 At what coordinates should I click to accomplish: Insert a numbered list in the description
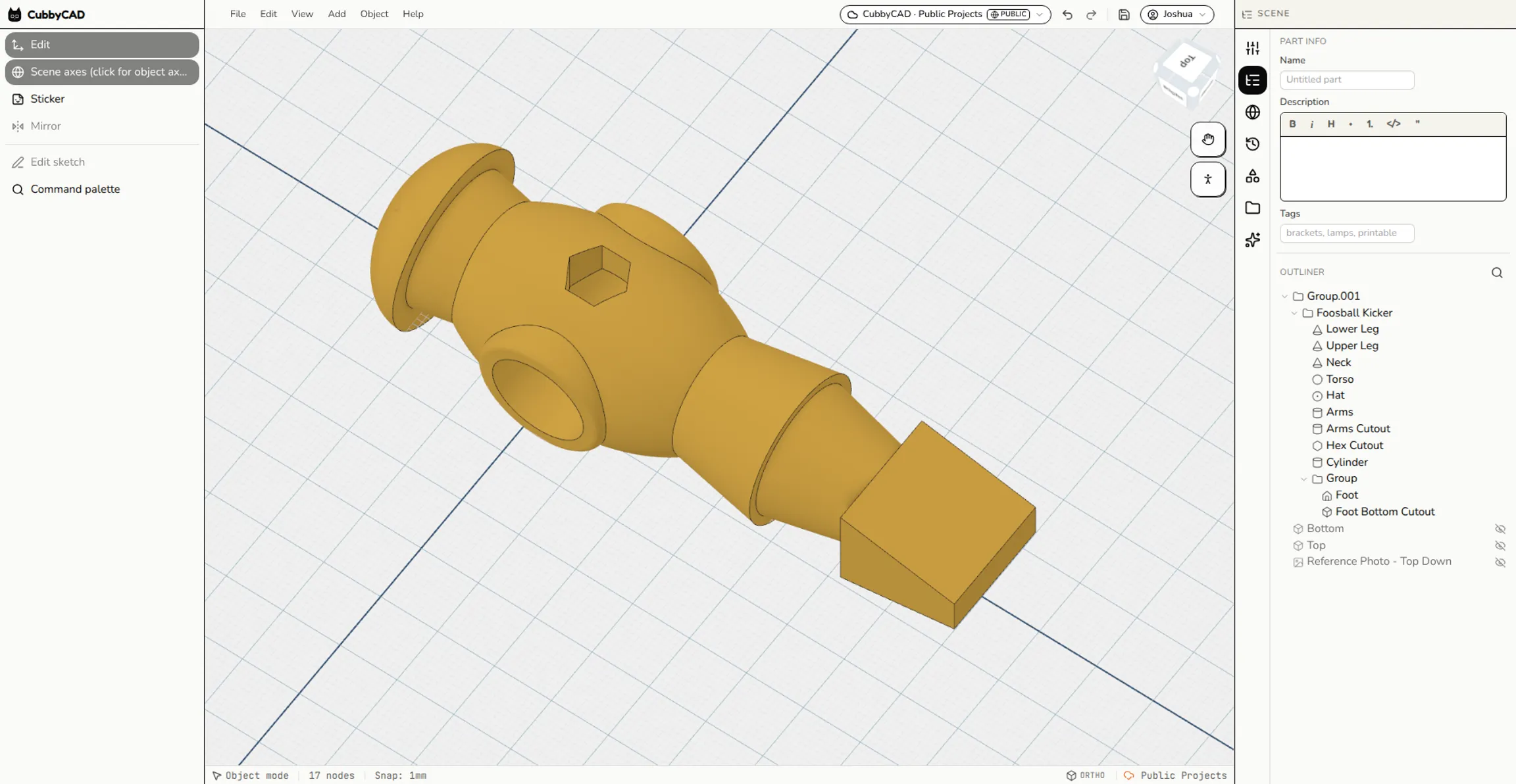click(x=1370, y=124)
